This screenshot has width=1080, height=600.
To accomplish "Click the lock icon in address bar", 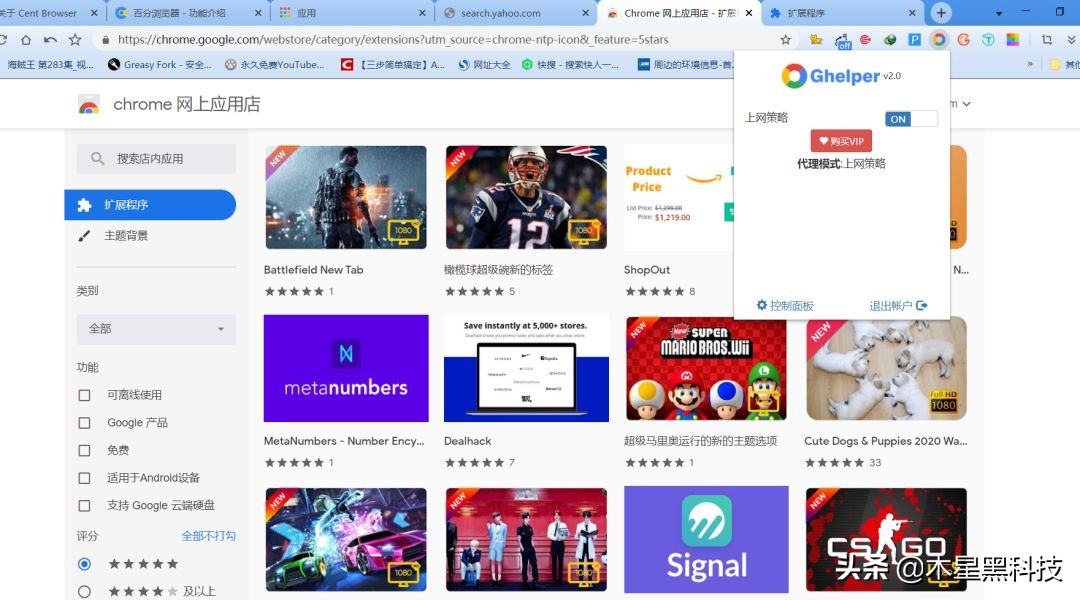I will [x=105, y=40].
